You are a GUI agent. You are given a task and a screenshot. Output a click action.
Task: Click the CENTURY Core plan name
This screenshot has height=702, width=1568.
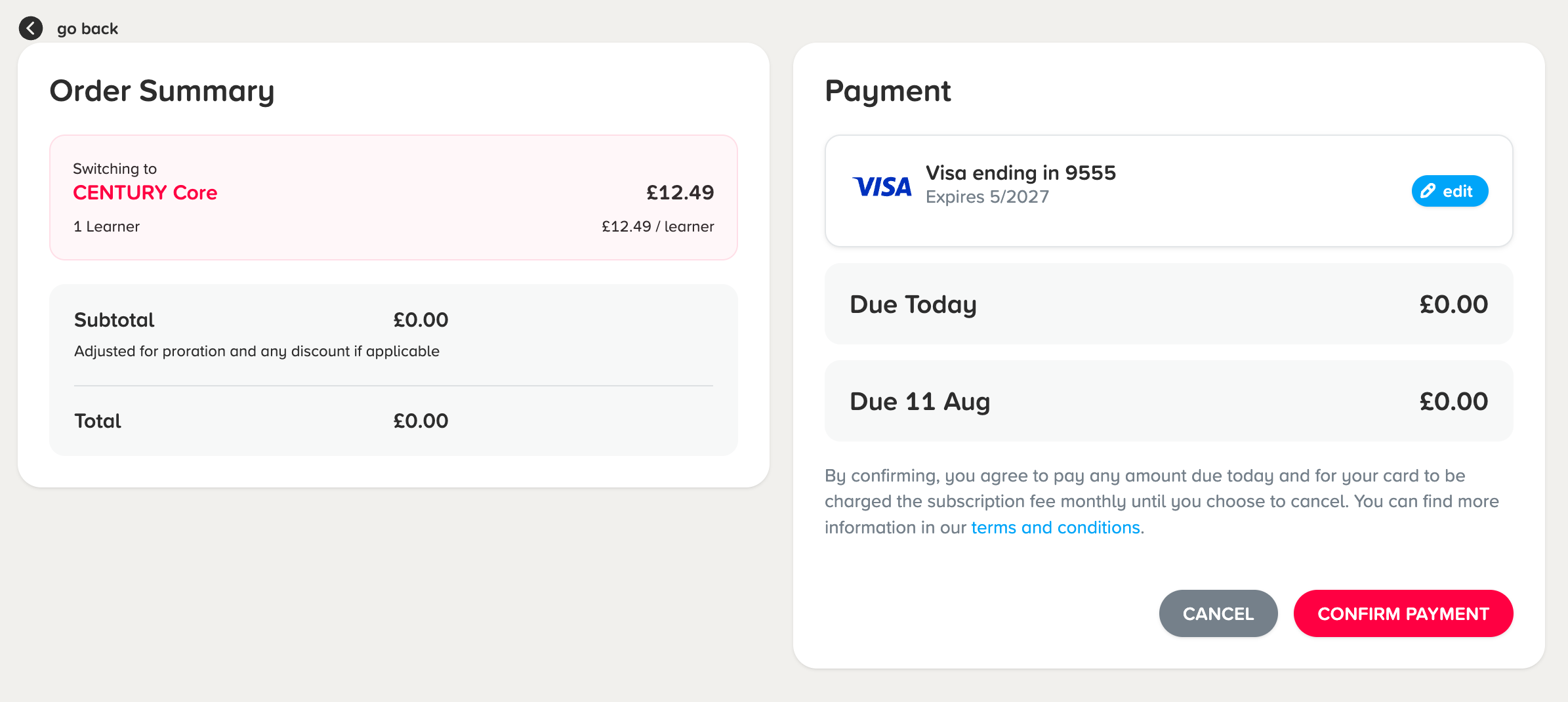[145, 192]
